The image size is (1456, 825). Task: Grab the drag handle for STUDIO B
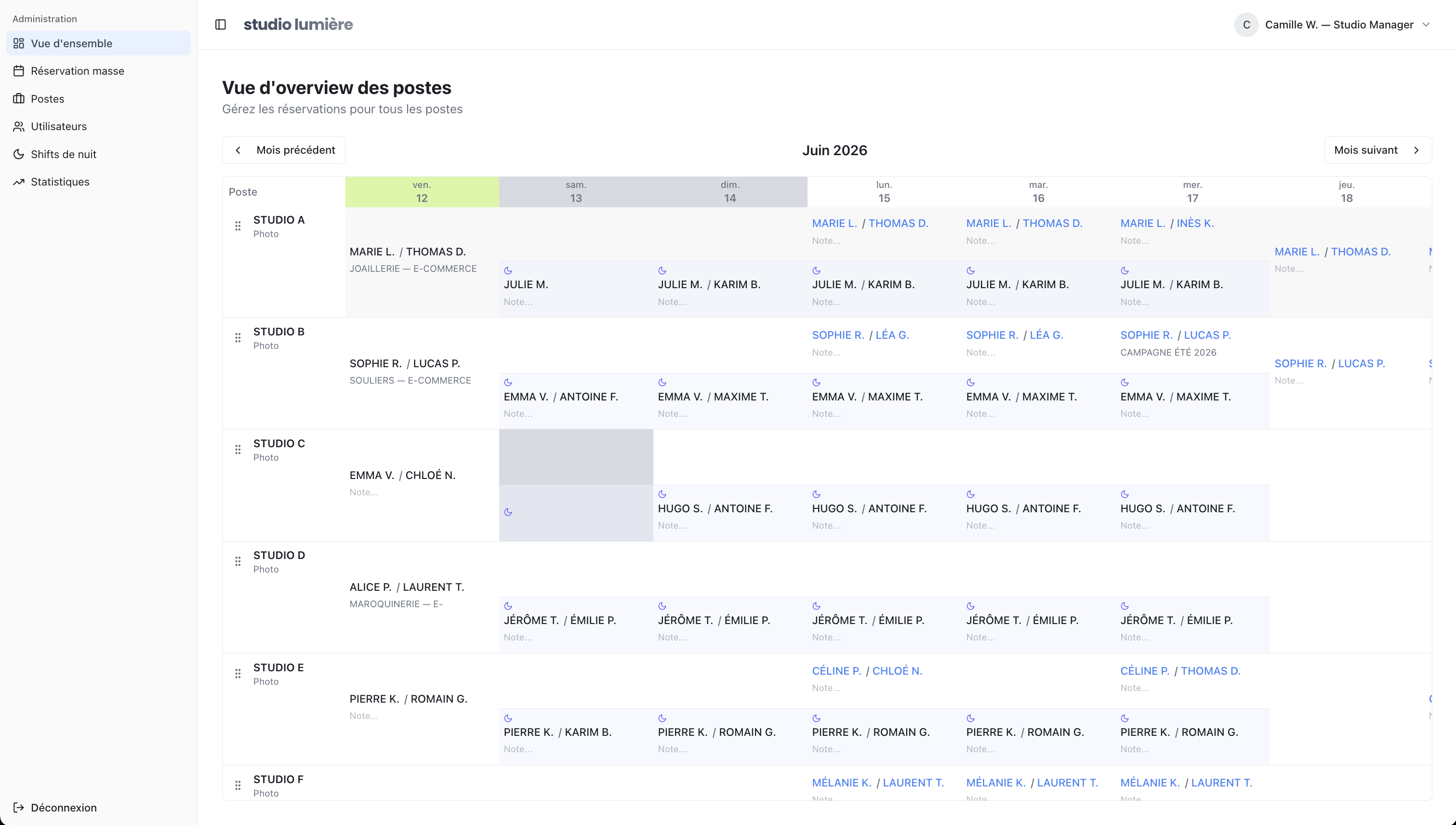pyautogui.click(x=238, y=338)
